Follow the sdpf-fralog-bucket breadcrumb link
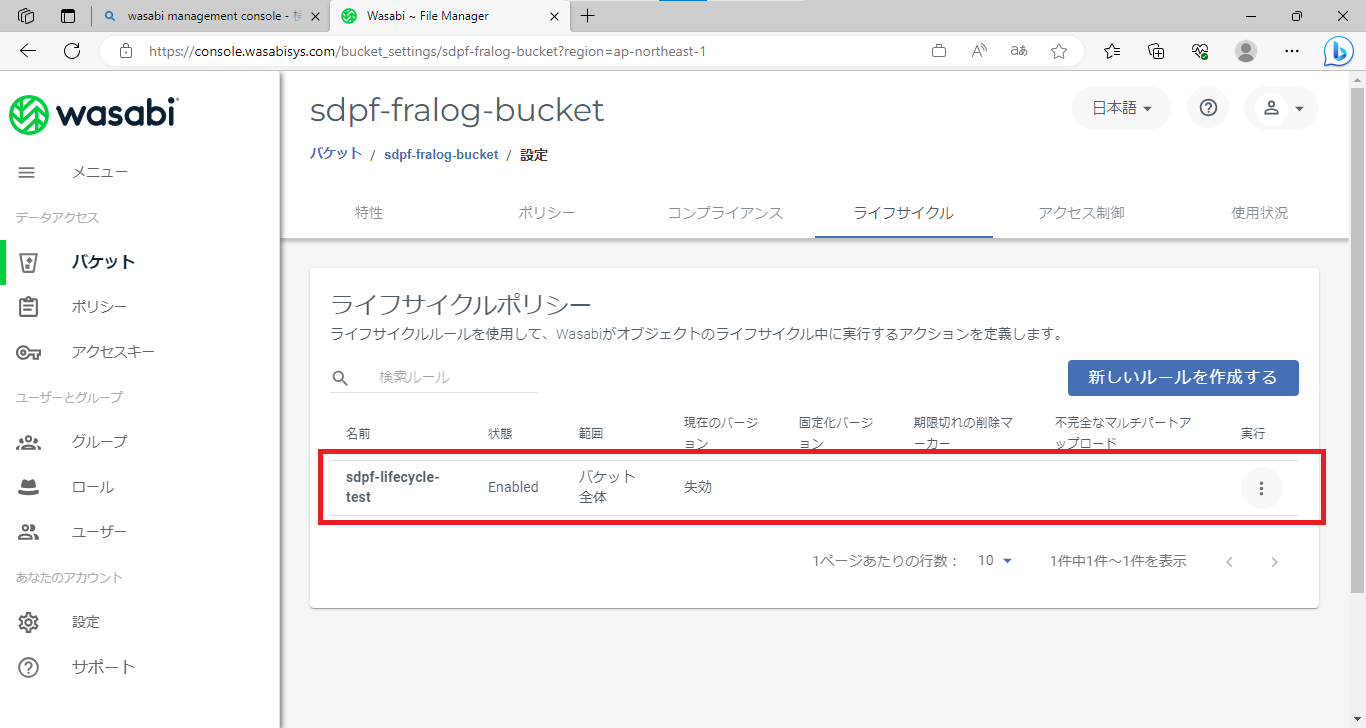 click(441, 155)
